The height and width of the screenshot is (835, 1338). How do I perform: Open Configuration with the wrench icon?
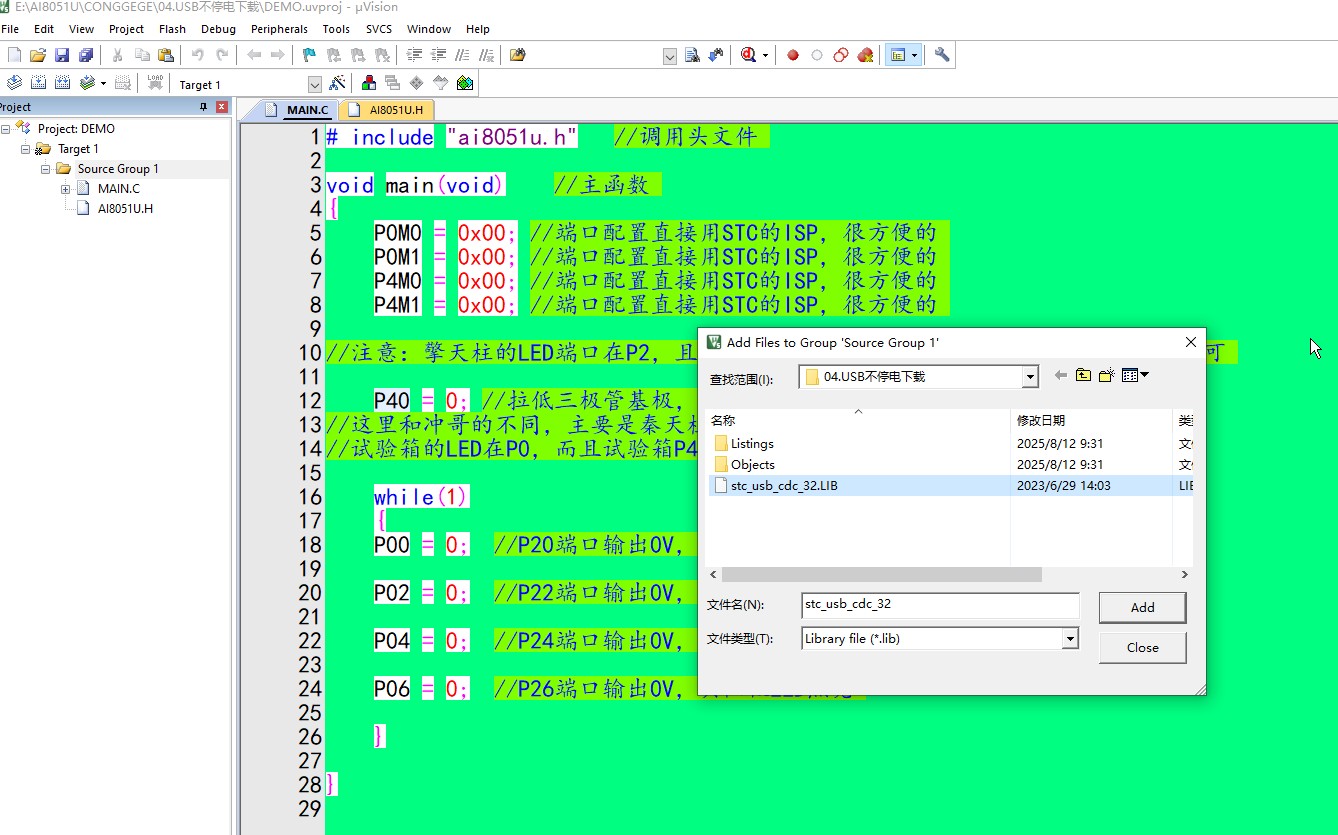pyautogui.click(x=942, y=55)
